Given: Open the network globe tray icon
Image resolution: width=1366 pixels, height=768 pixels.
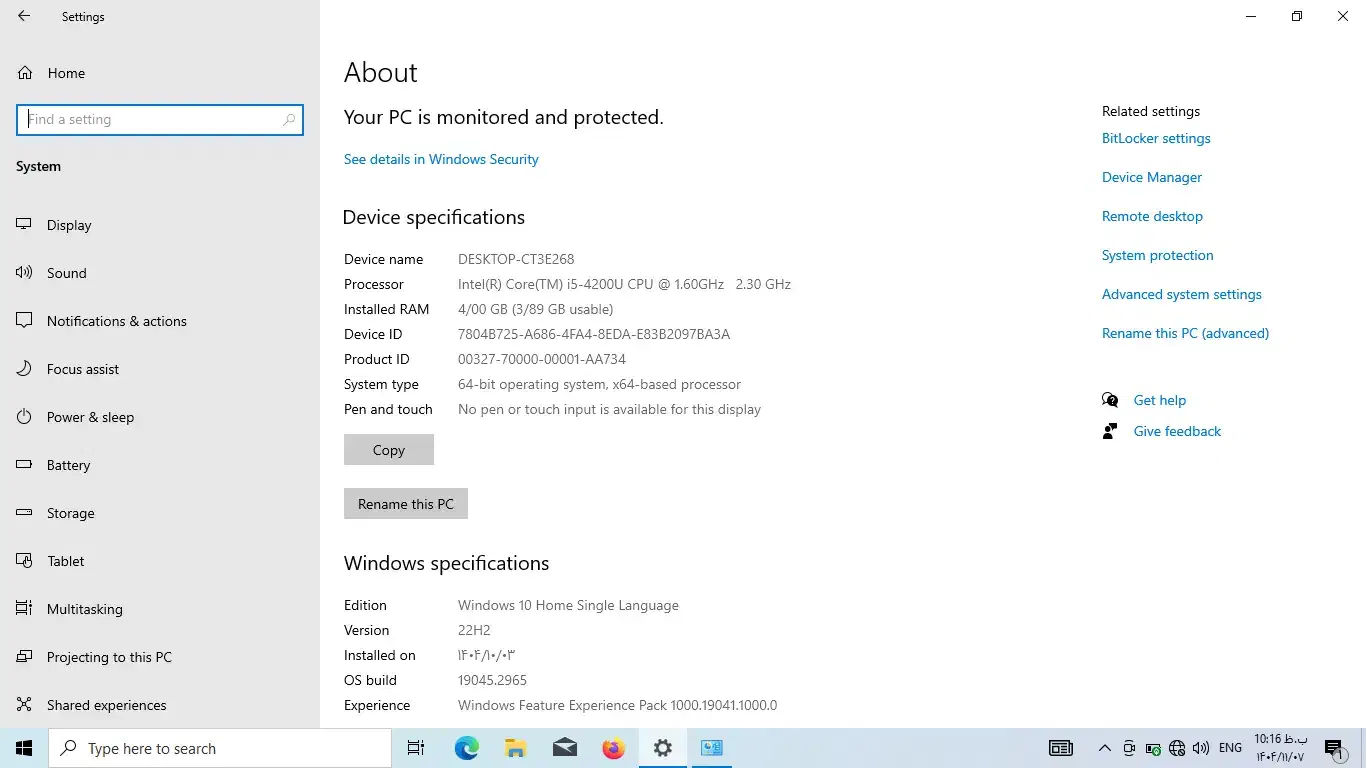Looking at the screenshot, I should (1177, 748).
